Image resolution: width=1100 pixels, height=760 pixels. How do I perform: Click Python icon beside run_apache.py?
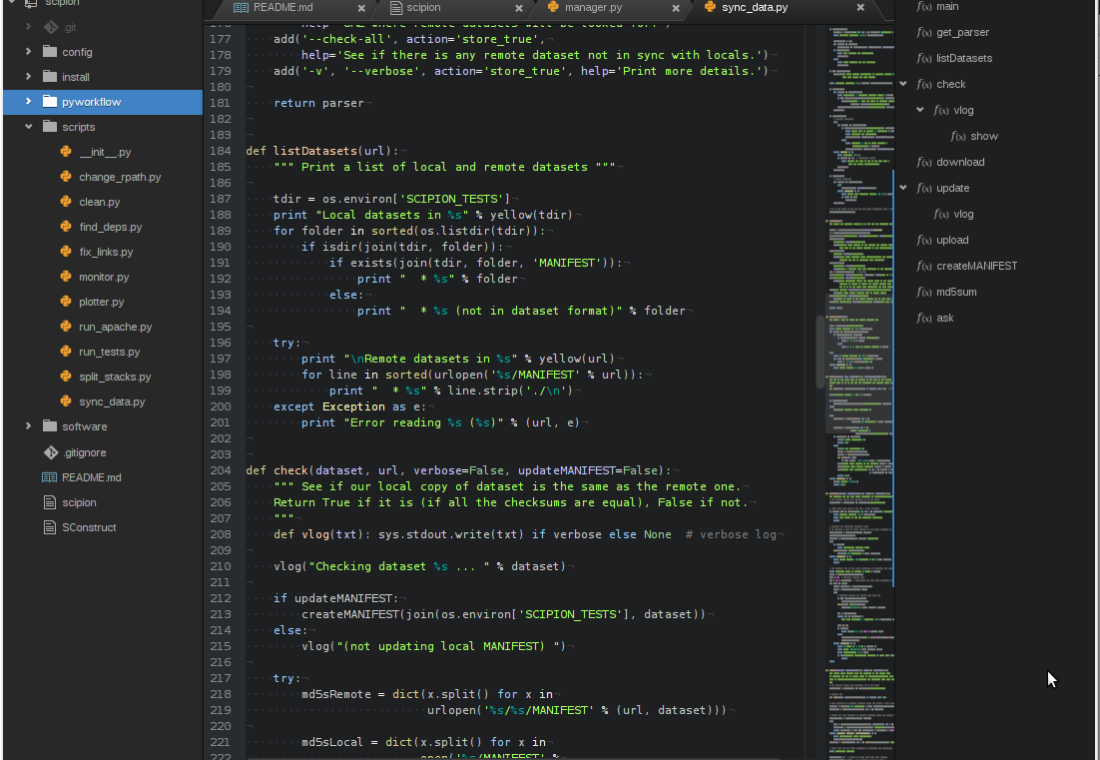66,326
